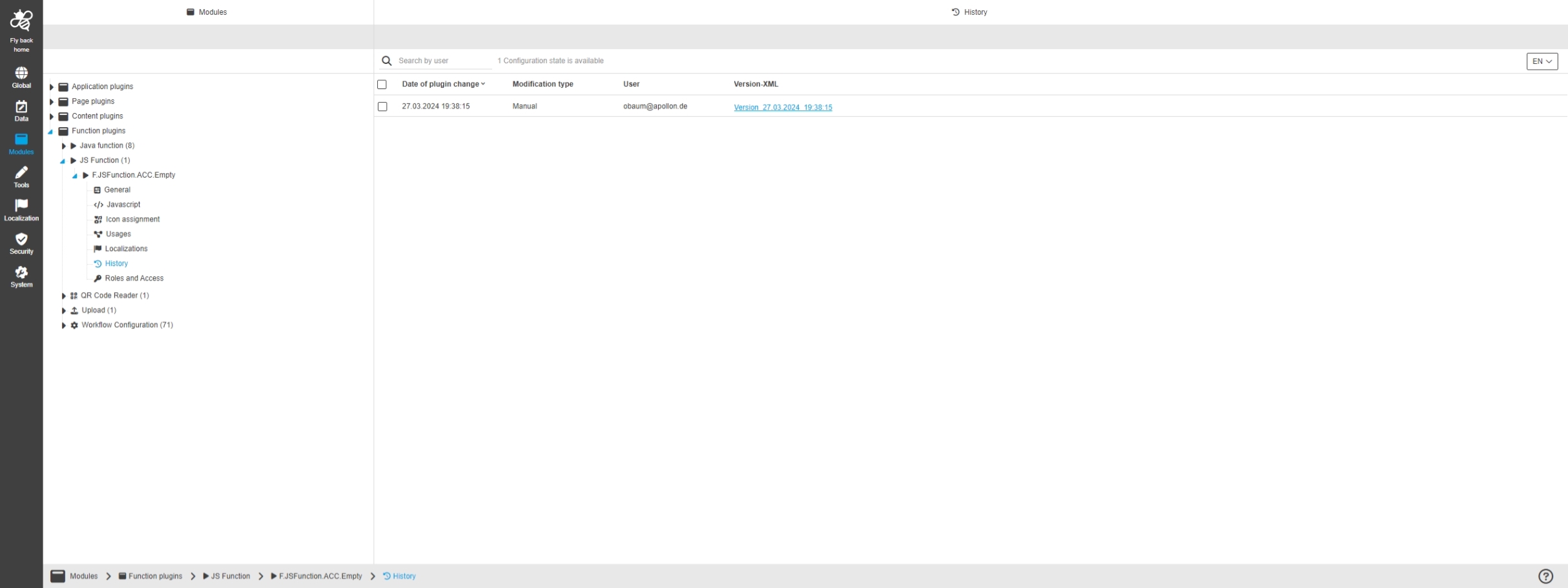
Task: Expand the Content plugins node
Action: point(52,116)
